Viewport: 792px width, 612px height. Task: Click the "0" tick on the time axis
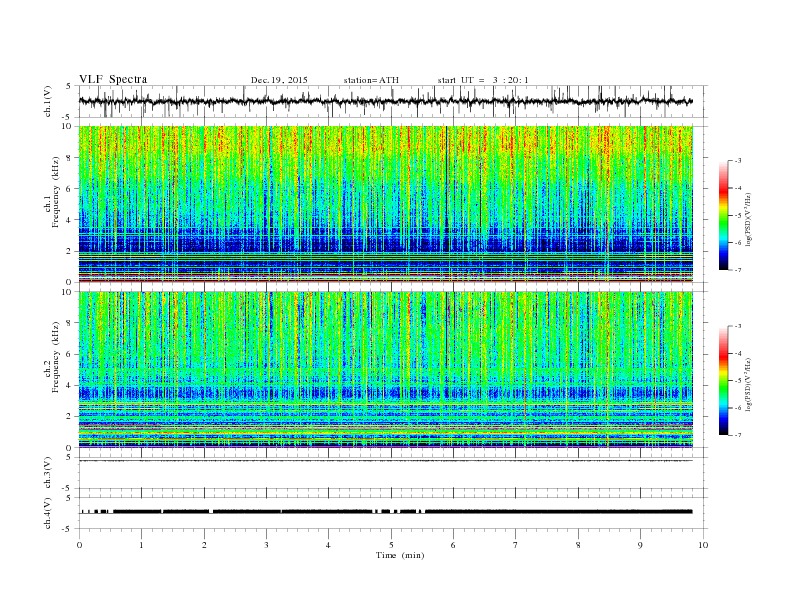79,545
